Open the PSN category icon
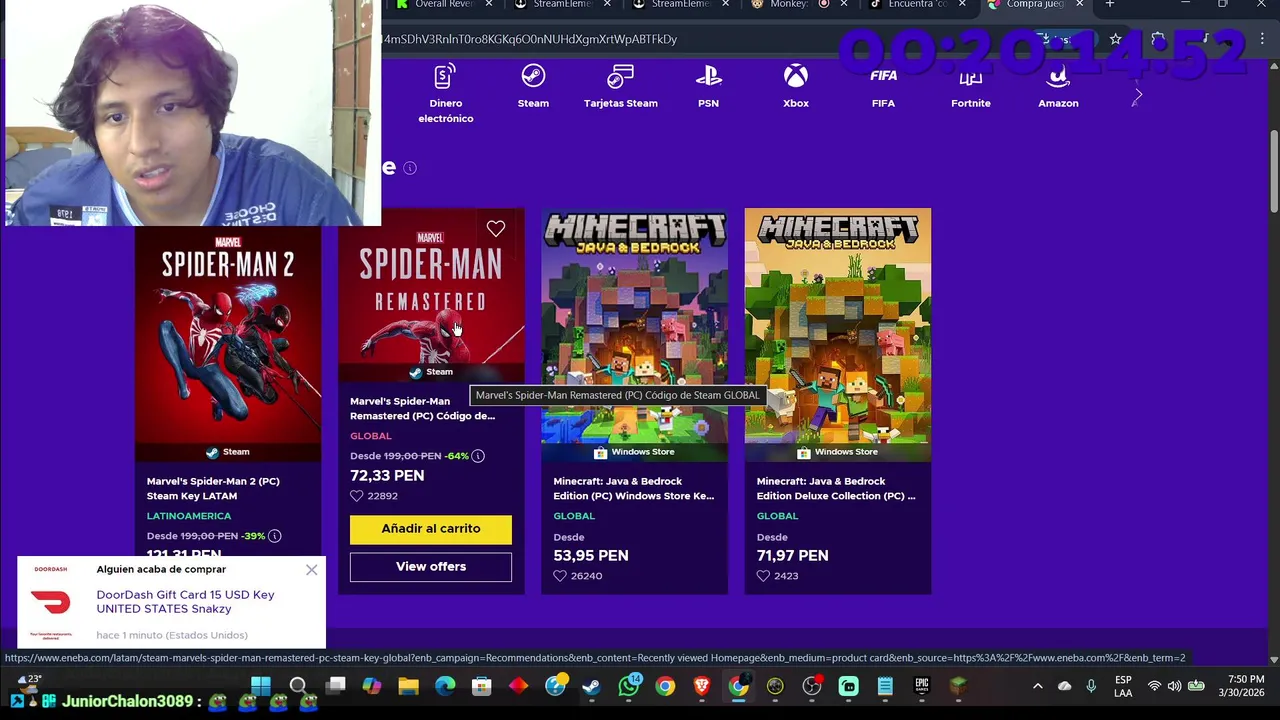 click(x=708, y=76)
